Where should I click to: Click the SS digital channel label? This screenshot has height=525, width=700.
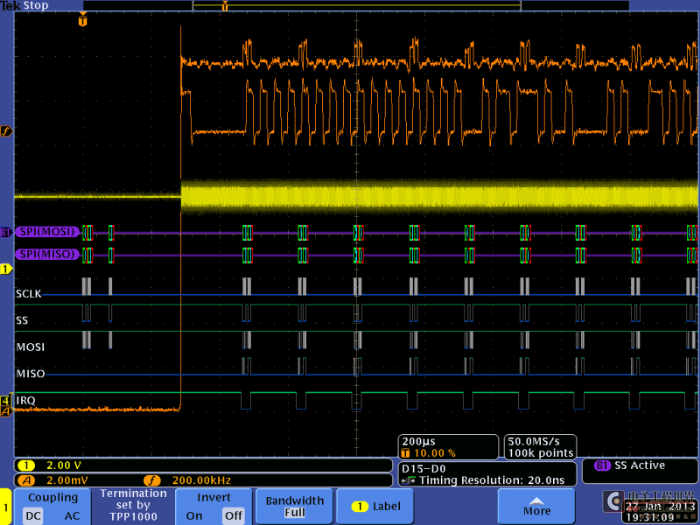[x=22, y=321]
